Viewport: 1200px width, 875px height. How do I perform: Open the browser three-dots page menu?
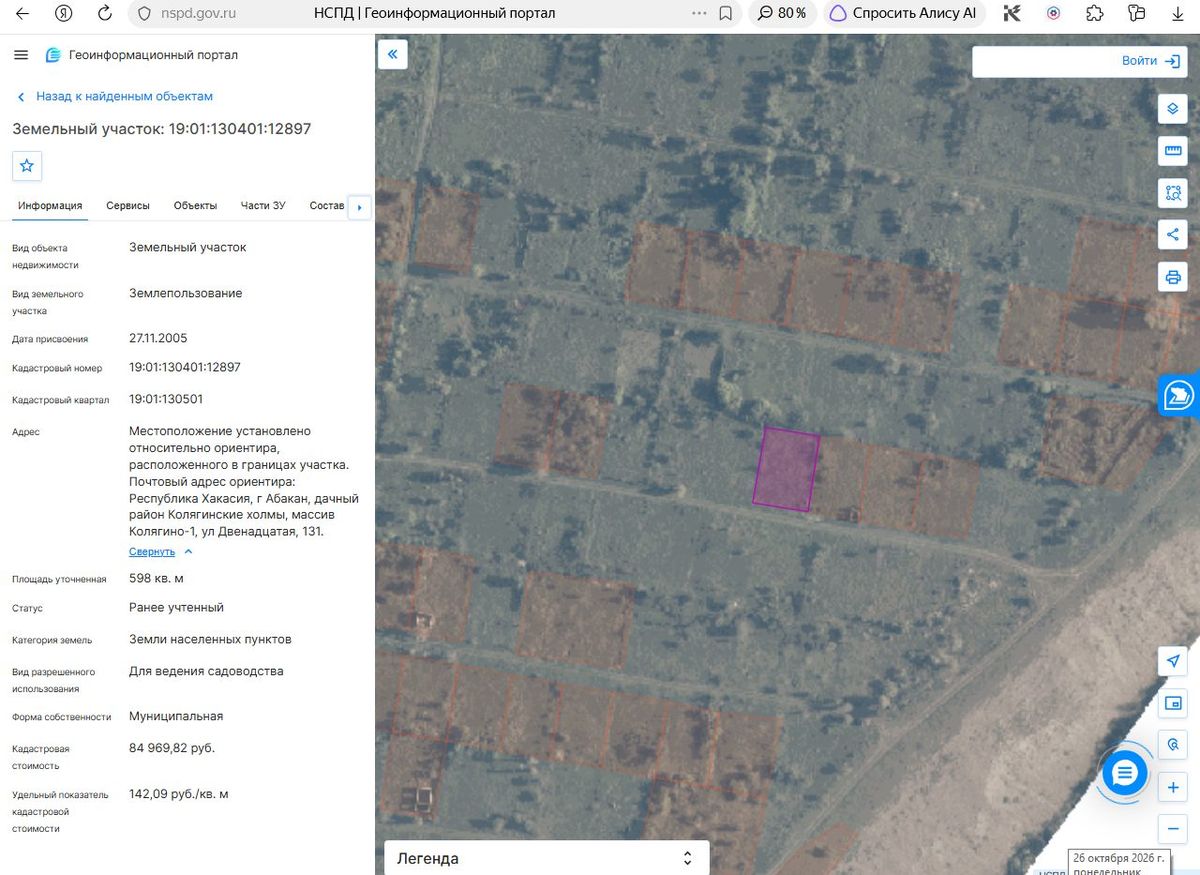tap(699, 13)
